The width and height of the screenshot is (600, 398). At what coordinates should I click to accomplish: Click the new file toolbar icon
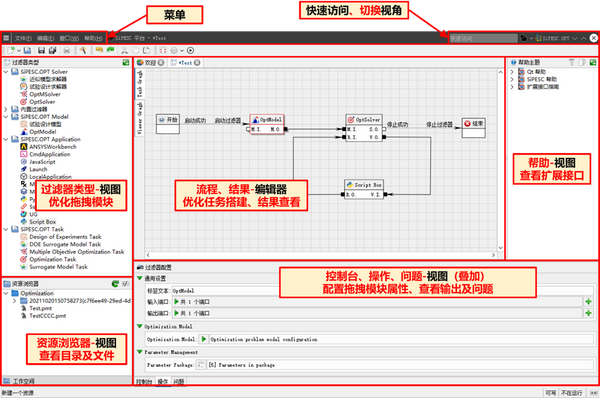11,50
